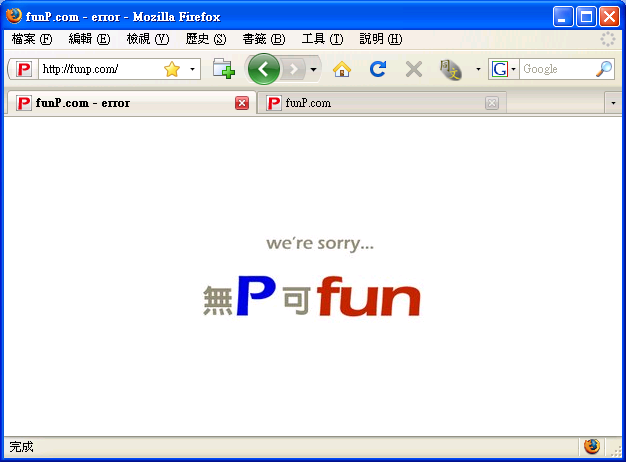Close the Firefox window
This screenshot has height=462, width=626.
click(609, 17)
